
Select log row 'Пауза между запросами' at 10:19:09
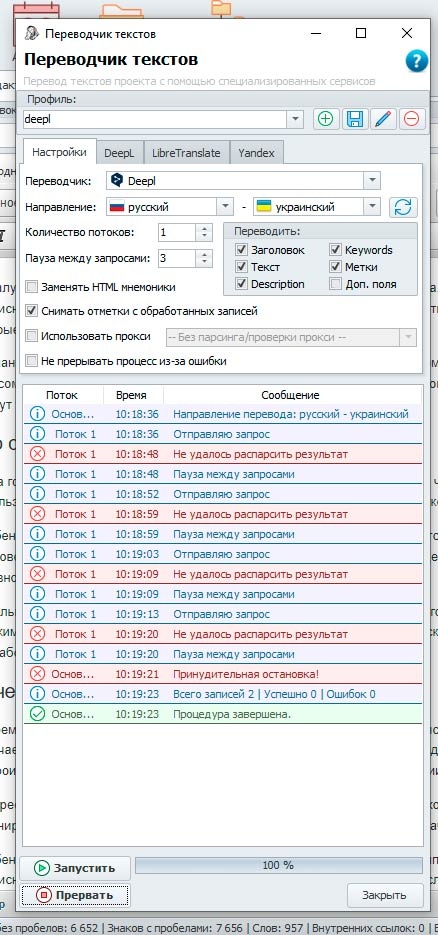coord(222,594)
